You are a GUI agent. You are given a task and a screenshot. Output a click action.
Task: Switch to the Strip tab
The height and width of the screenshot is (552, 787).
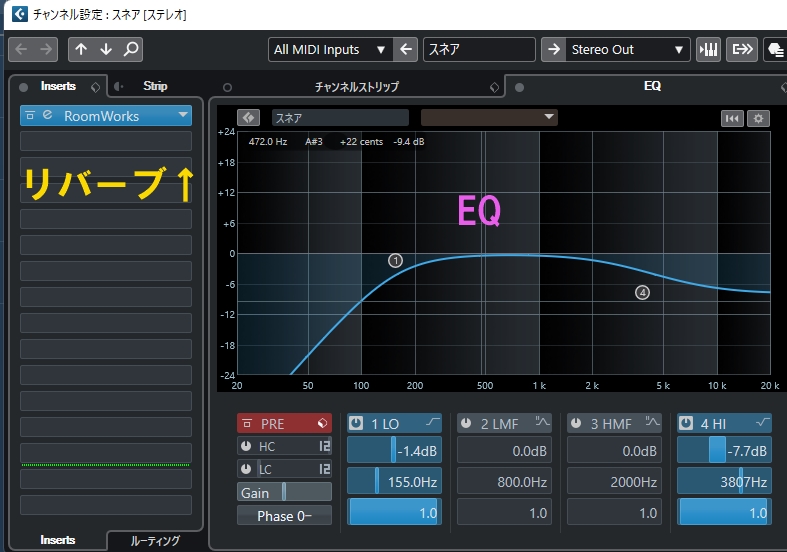155,86
